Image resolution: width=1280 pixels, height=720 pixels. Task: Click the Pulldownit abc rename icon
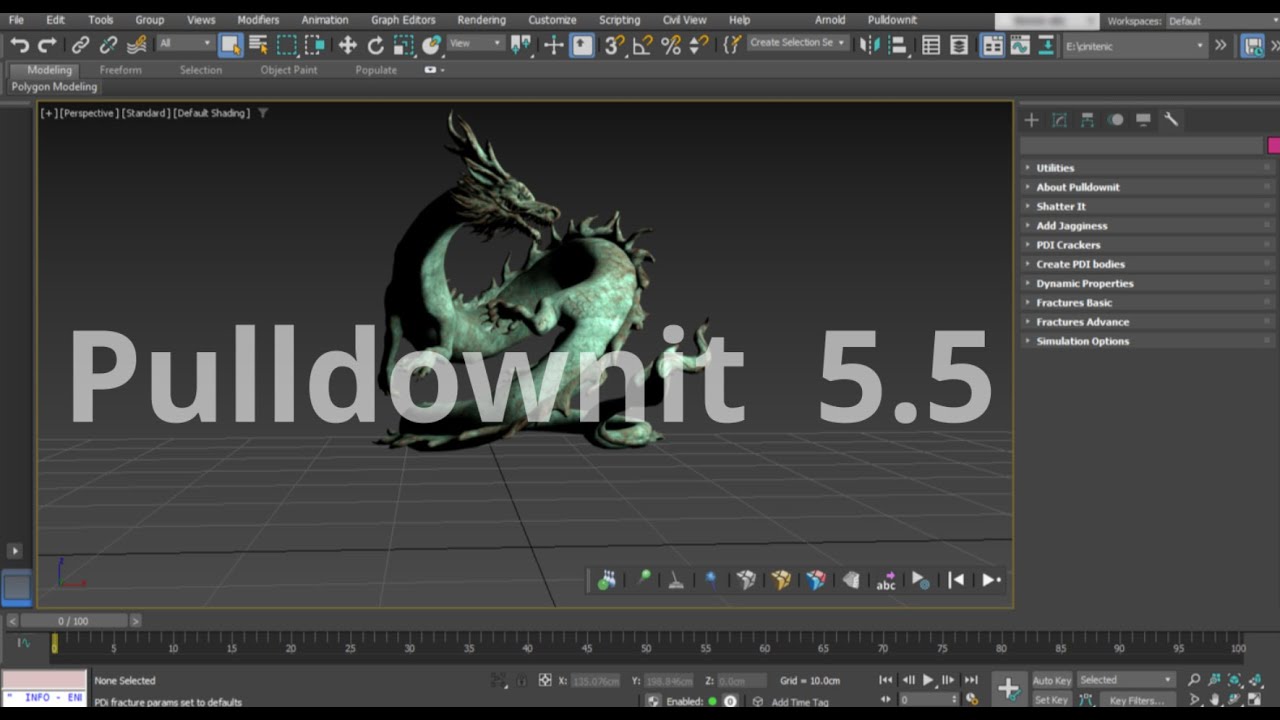pos(886,580)
